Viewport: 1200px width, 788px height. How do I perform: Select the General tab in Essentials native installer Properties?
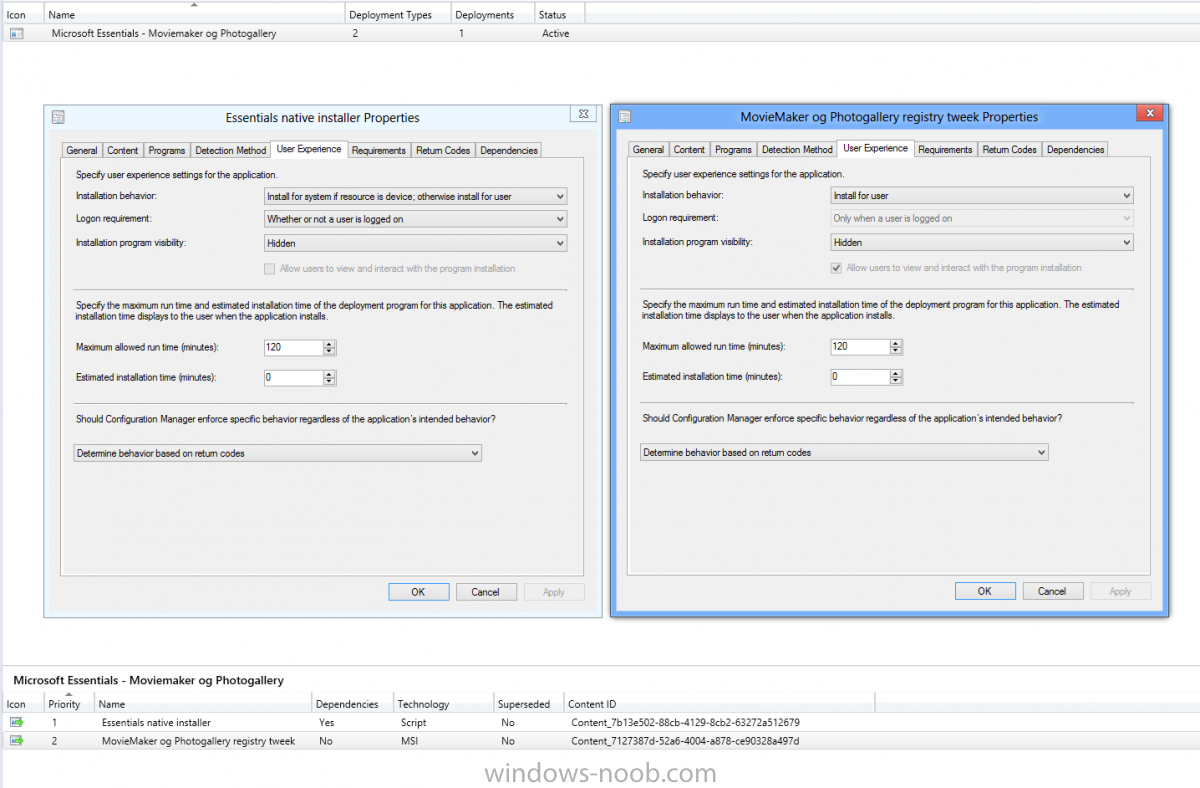click(82, 151)
